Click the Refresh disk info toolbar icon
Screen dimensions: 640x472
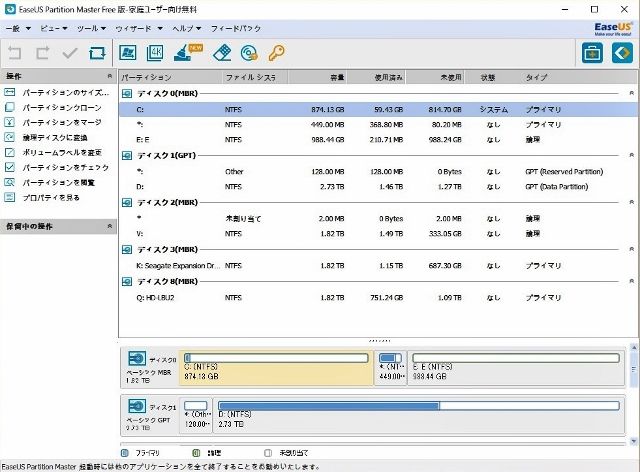(97, 53)
